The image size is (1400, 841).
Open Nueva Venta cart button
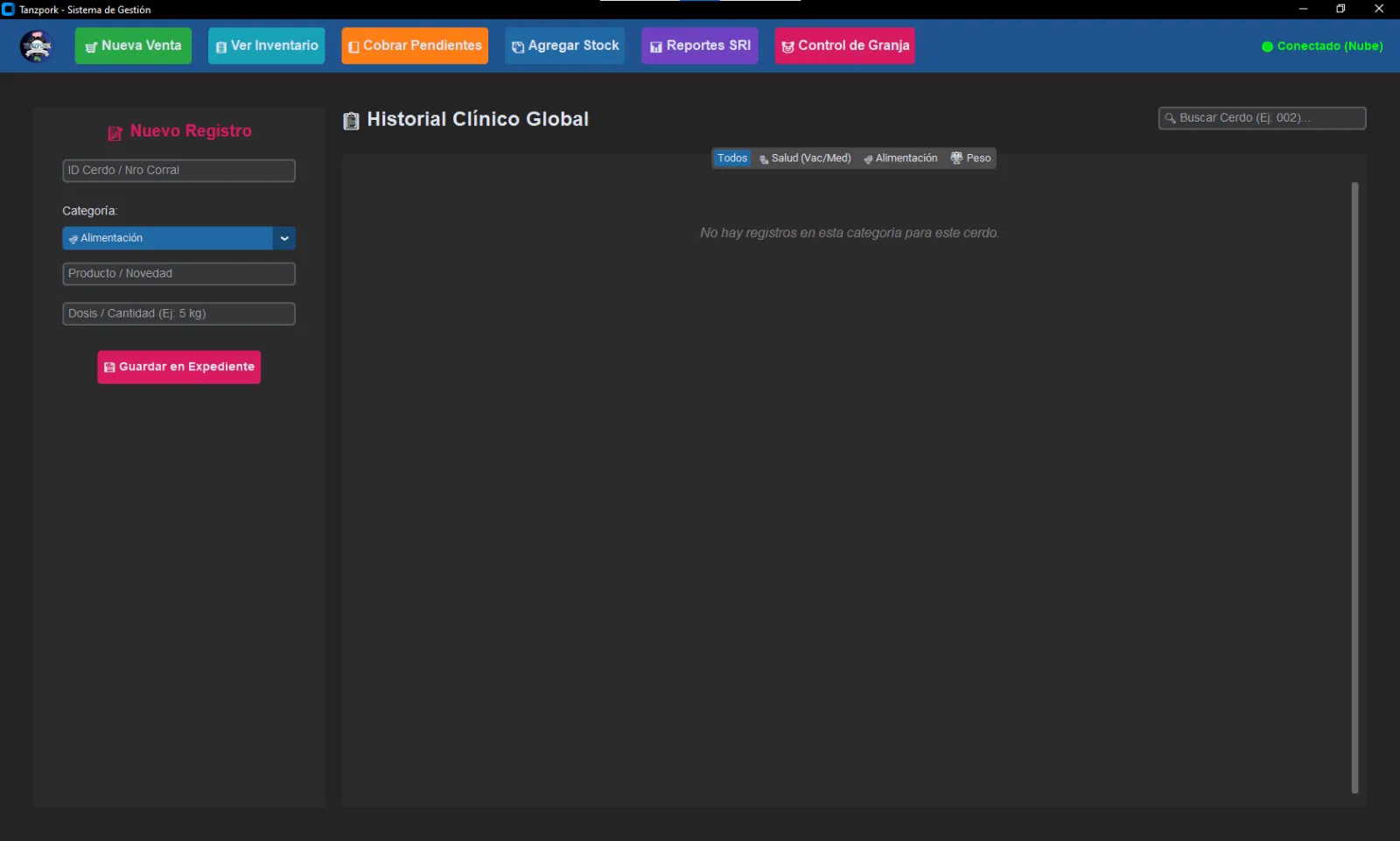click(133, 46)
